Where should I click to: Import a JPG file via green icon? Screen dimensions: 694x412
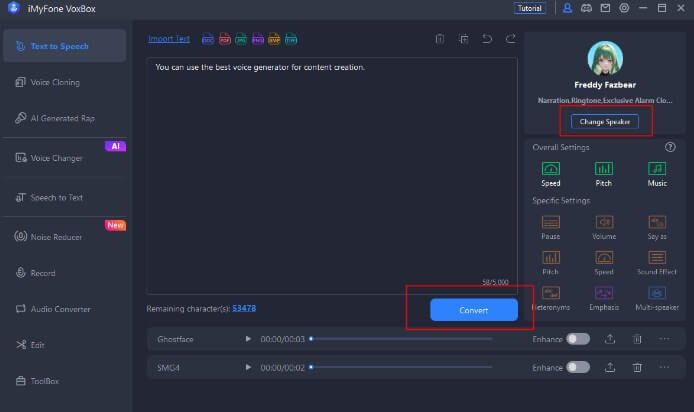pos(241,39)
